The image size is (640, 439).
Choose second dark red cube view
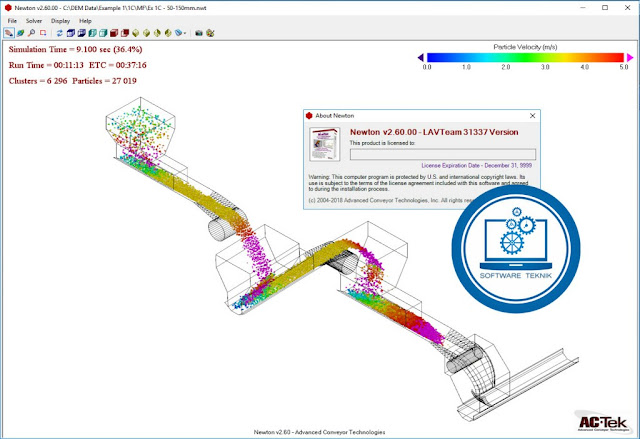pos(125,33)
